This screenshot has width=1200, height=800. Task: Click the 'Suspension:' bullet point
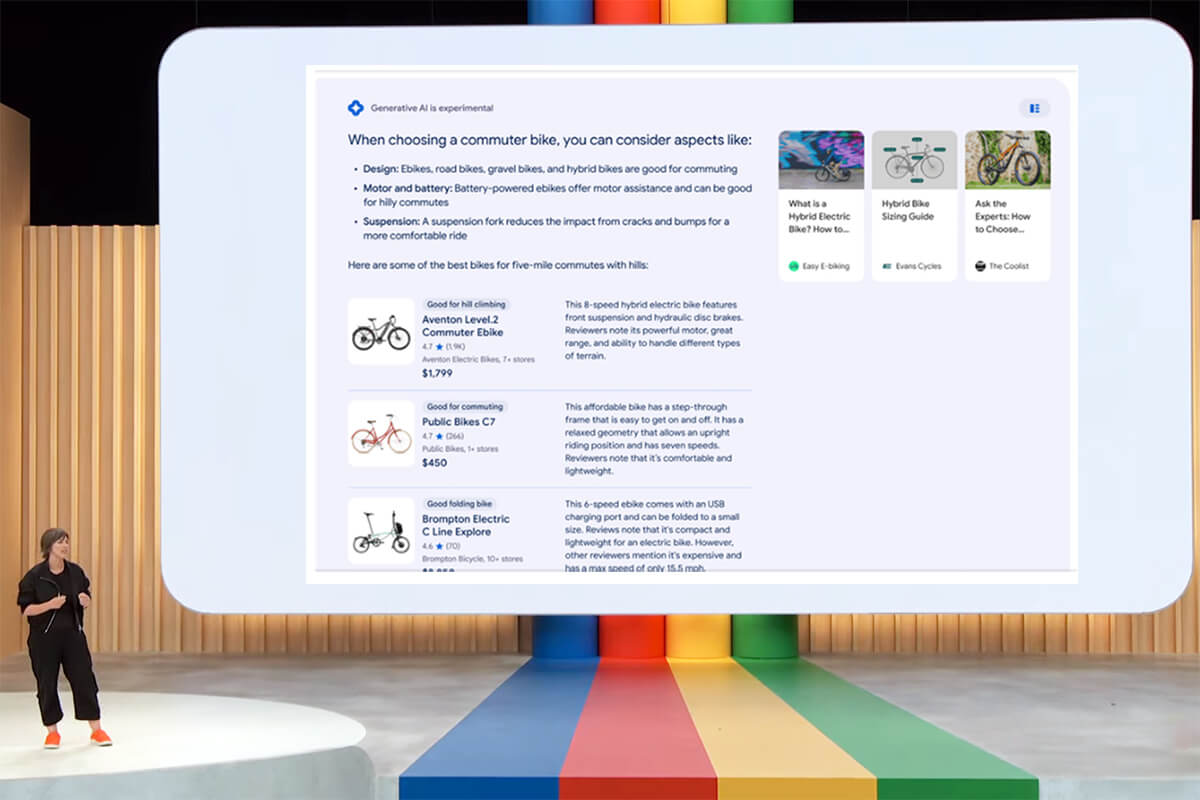tap(546, 228)
